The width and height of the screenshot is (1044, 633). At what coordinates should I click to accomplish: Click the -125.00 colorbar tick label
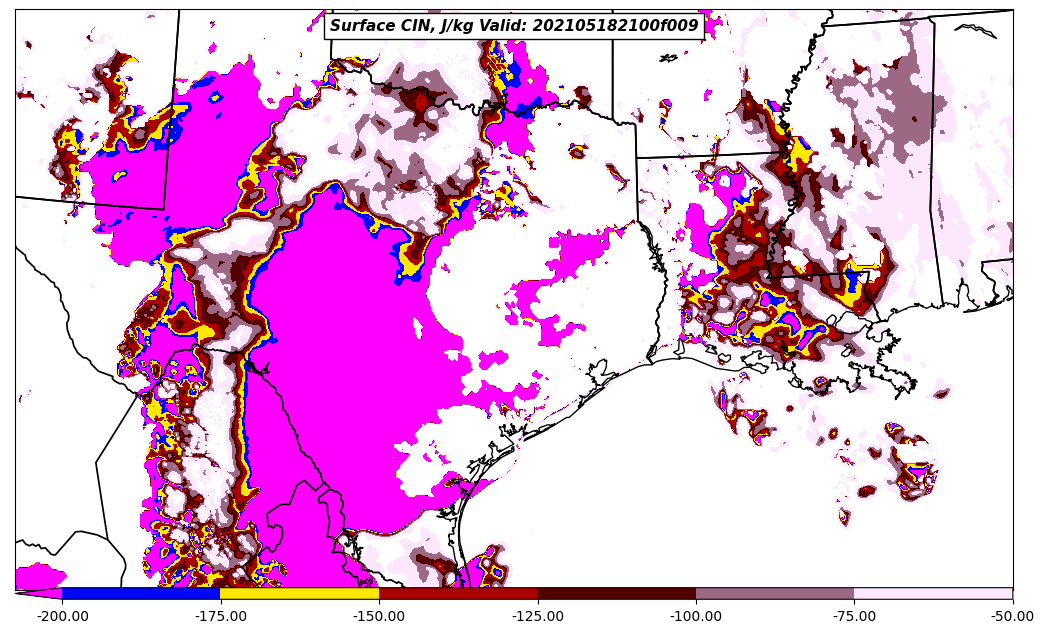(x=538, y=616)
